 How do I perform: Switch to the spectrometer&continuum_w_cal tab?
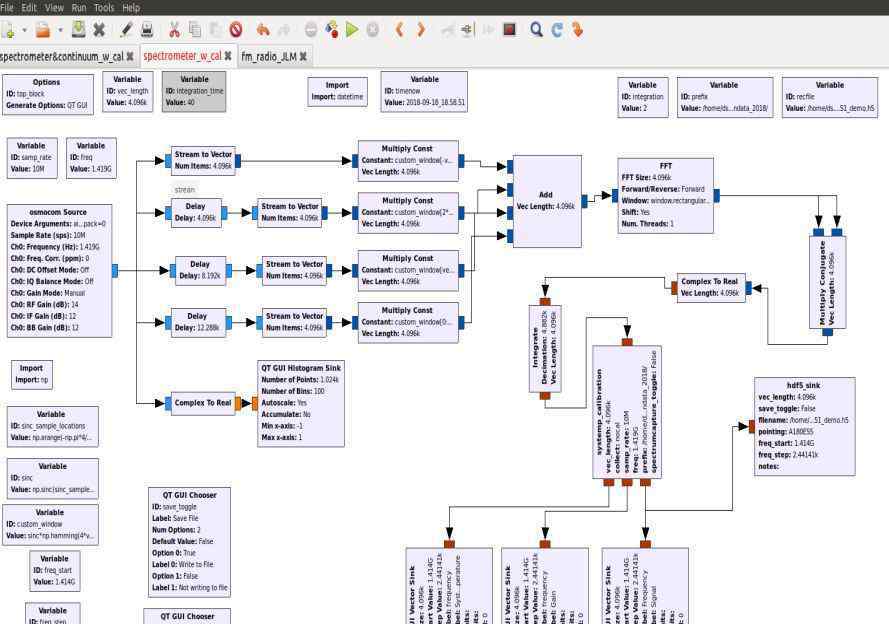(61, 57)
